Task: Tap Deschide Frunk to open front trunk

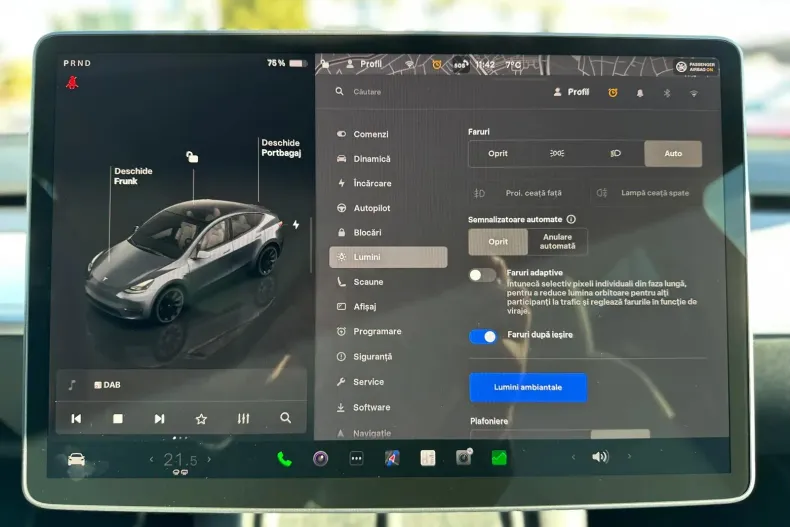Action: 133,176
